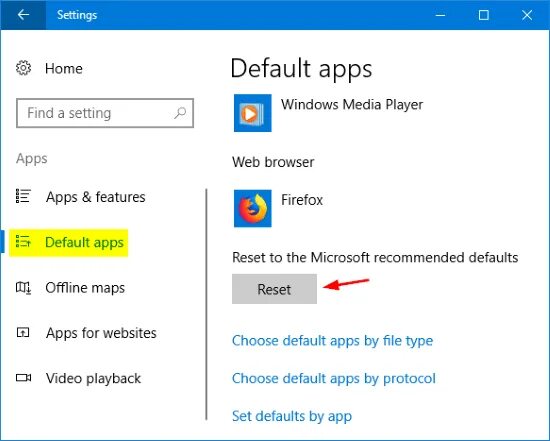This screenshot has width=550, height=441.
Task: Click the Reset button
Action: (274, 289)
